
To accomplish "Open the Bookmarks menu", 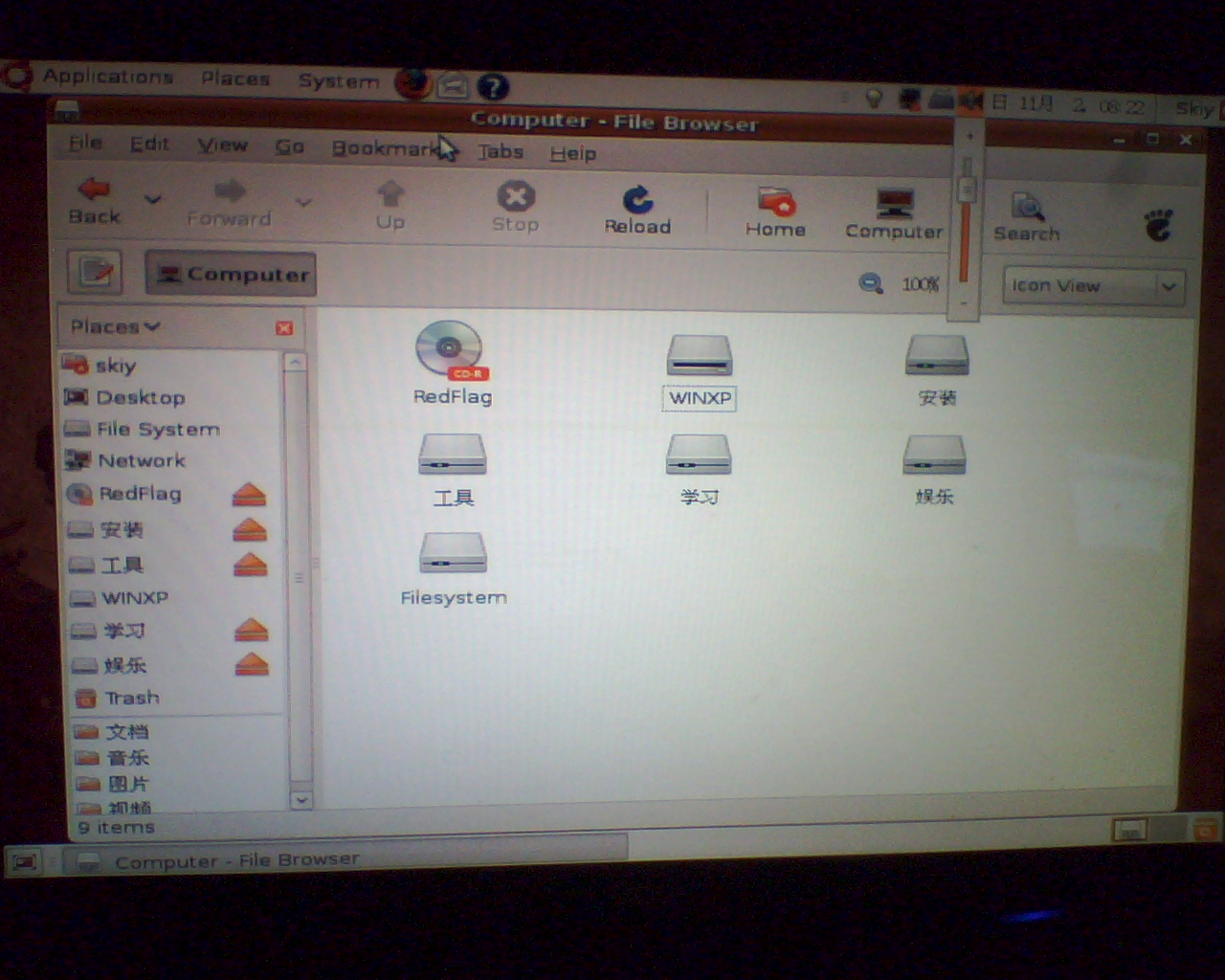I will click(x=386, y=148).
